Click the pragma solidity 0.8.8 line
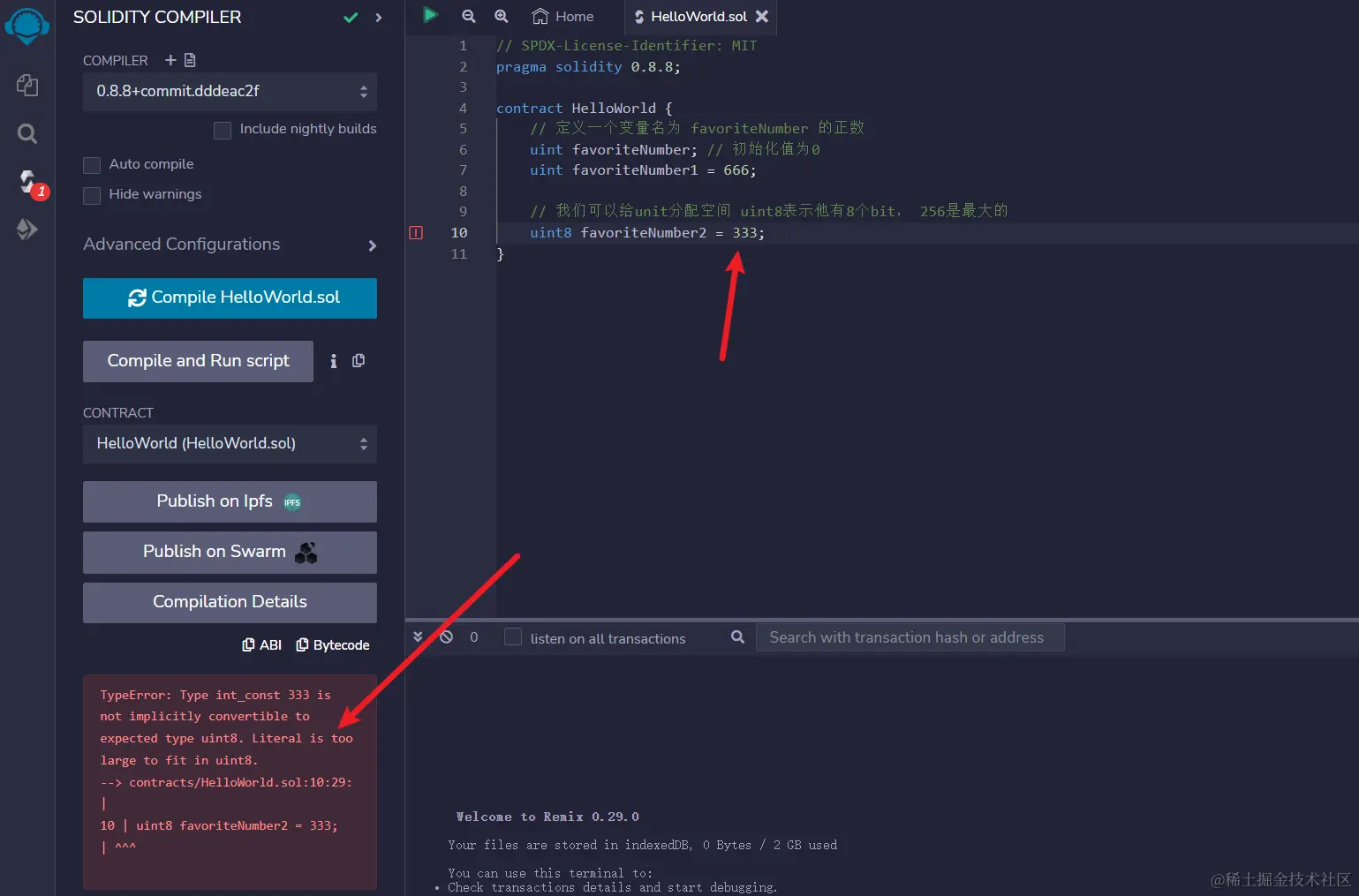Screen dimensions: 1359x896 588,67
